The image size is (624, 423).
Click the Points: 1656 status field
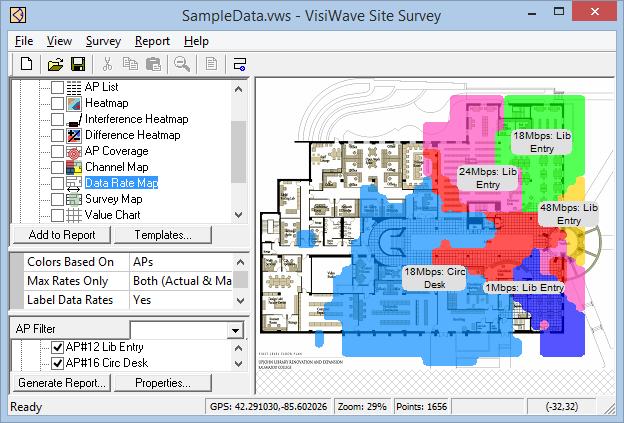tap(421, 407)
